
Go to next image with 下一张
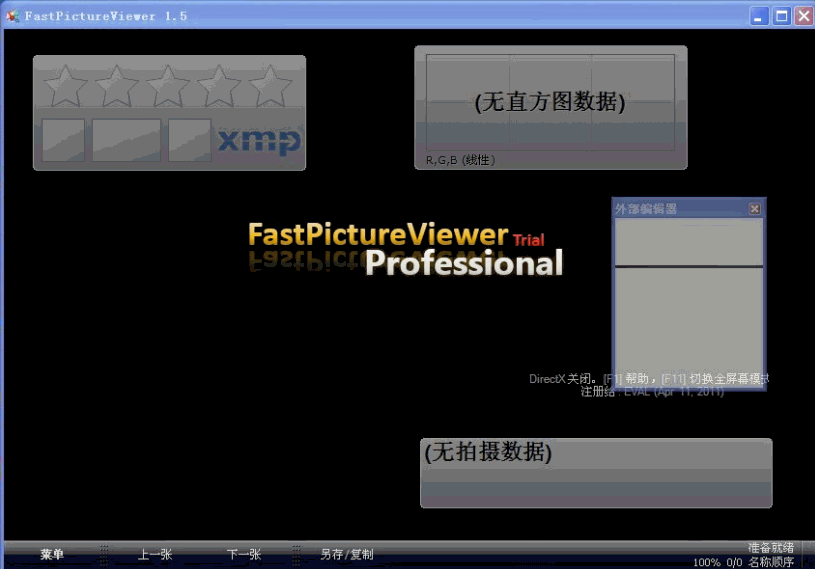(244, 554)
